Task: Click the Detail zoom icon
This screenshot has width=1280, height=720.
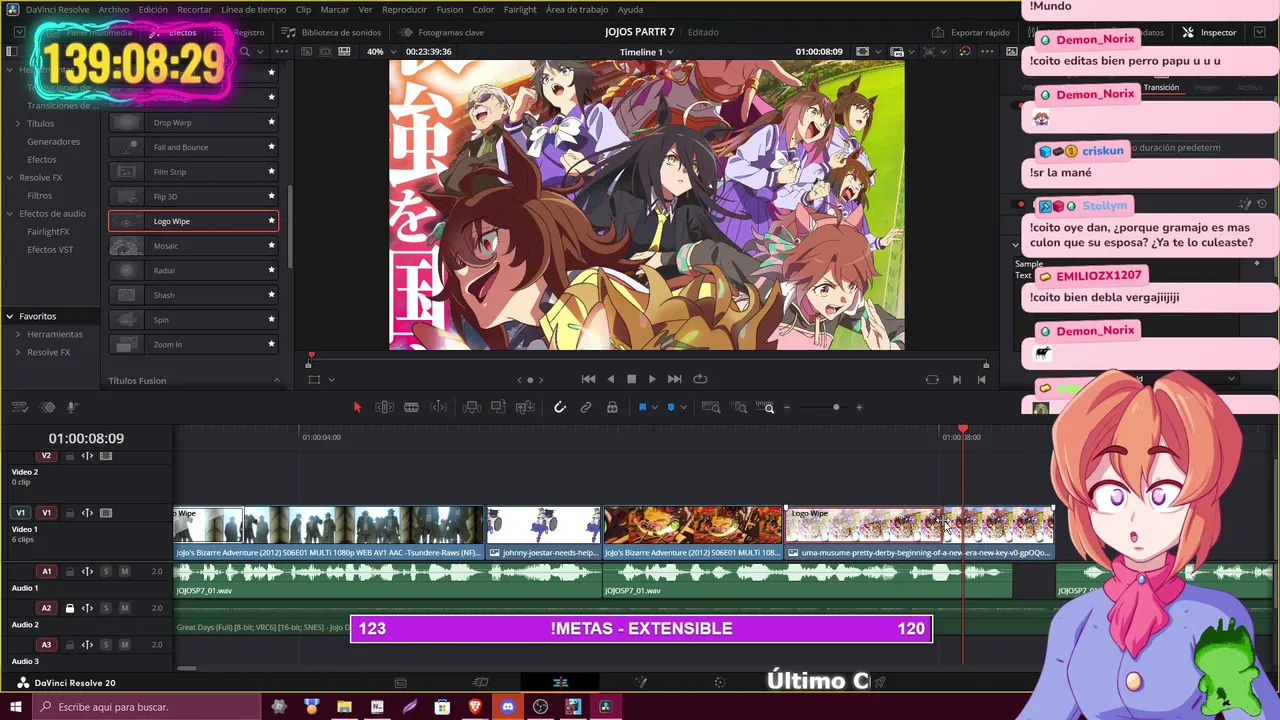Action: point(740,407)
